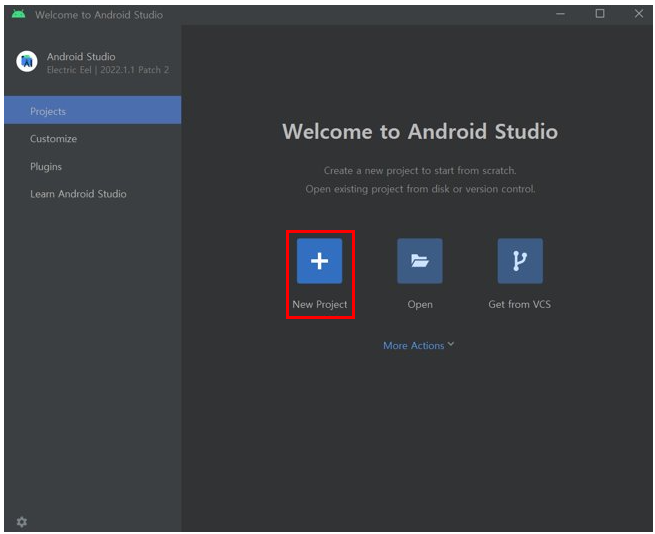Click the Android Studio name in the sidebar
655x534 pixels.
click(x=81, y=56)
